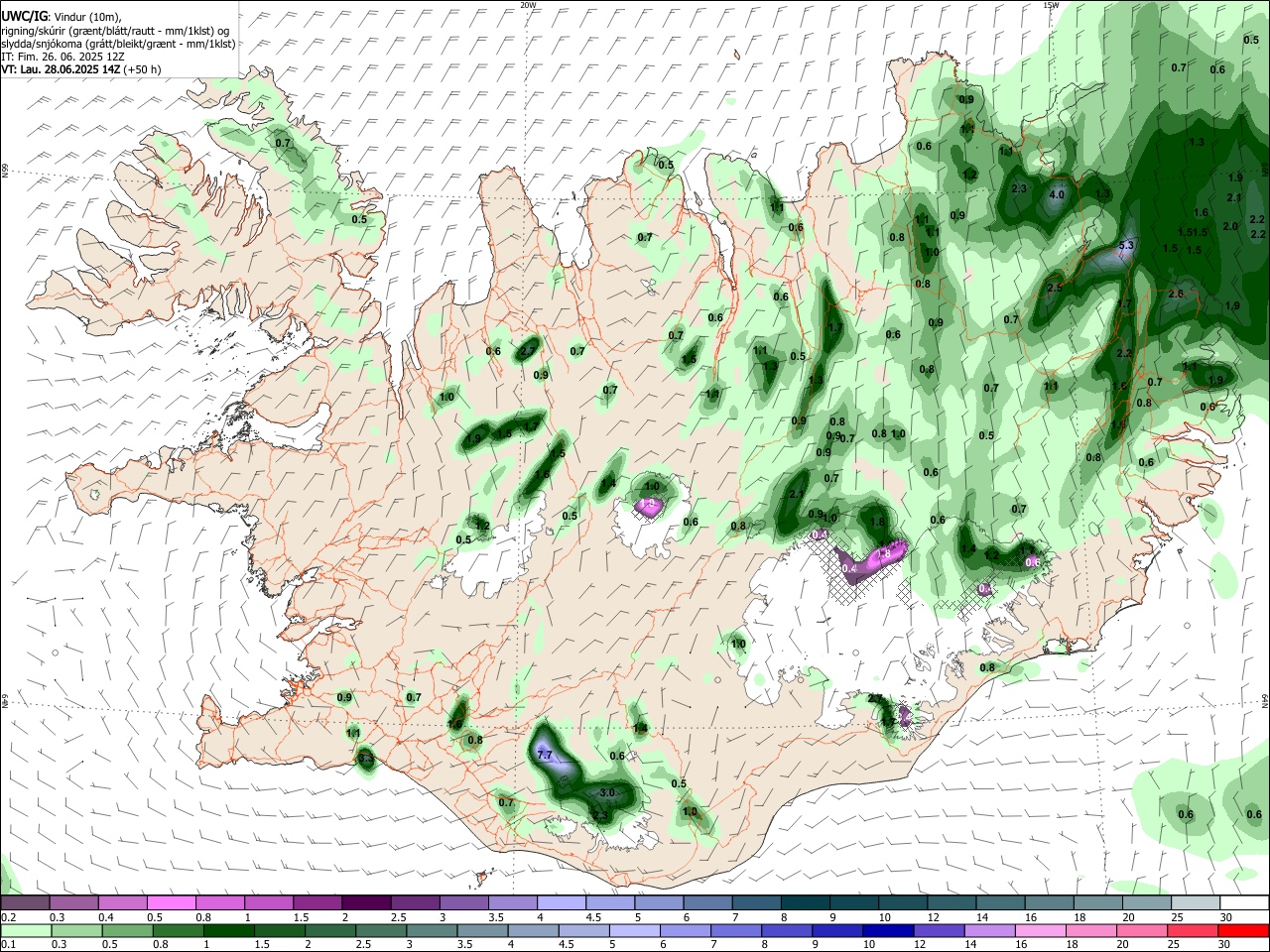Select the 4.0 precipitation value
Screen dimensions: 1270x952
pos(1057,195)
